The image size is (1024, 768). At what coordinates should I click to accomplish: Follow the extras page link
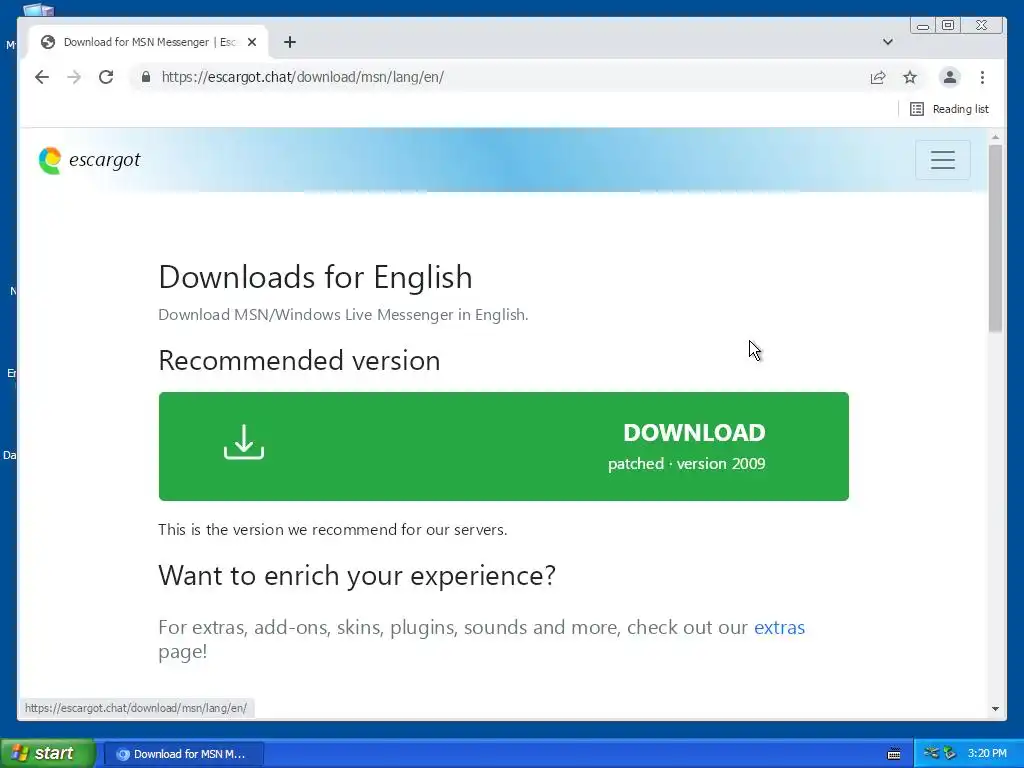(779, 627)
